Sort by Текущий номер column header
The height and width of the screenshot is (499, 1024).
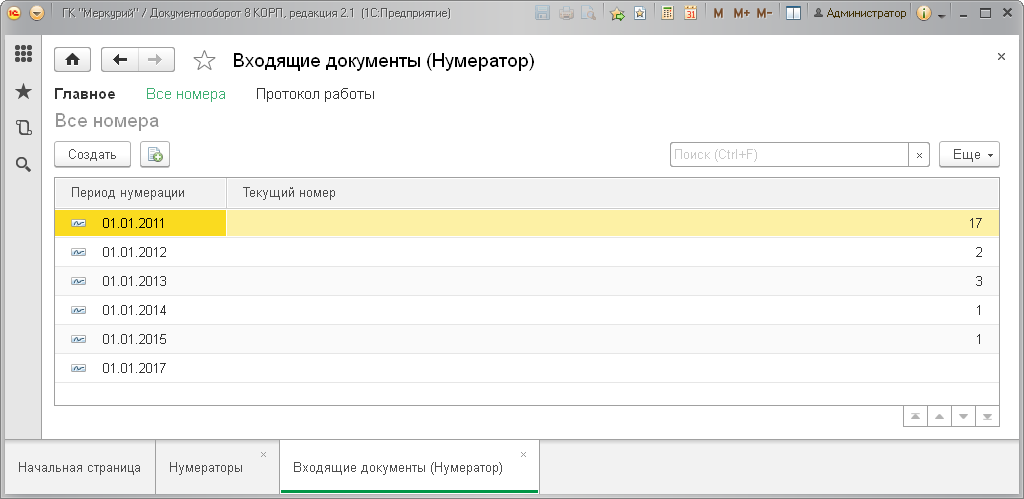613,193
